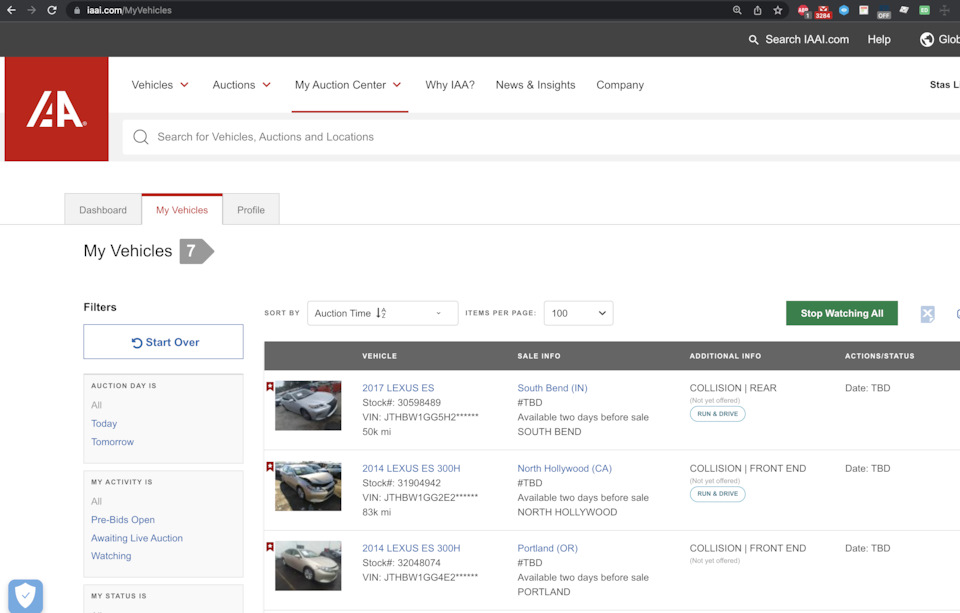
Task: Open 2014 LEXUS ES 300H Stock# 31904942 link
Action: (411, 468)
